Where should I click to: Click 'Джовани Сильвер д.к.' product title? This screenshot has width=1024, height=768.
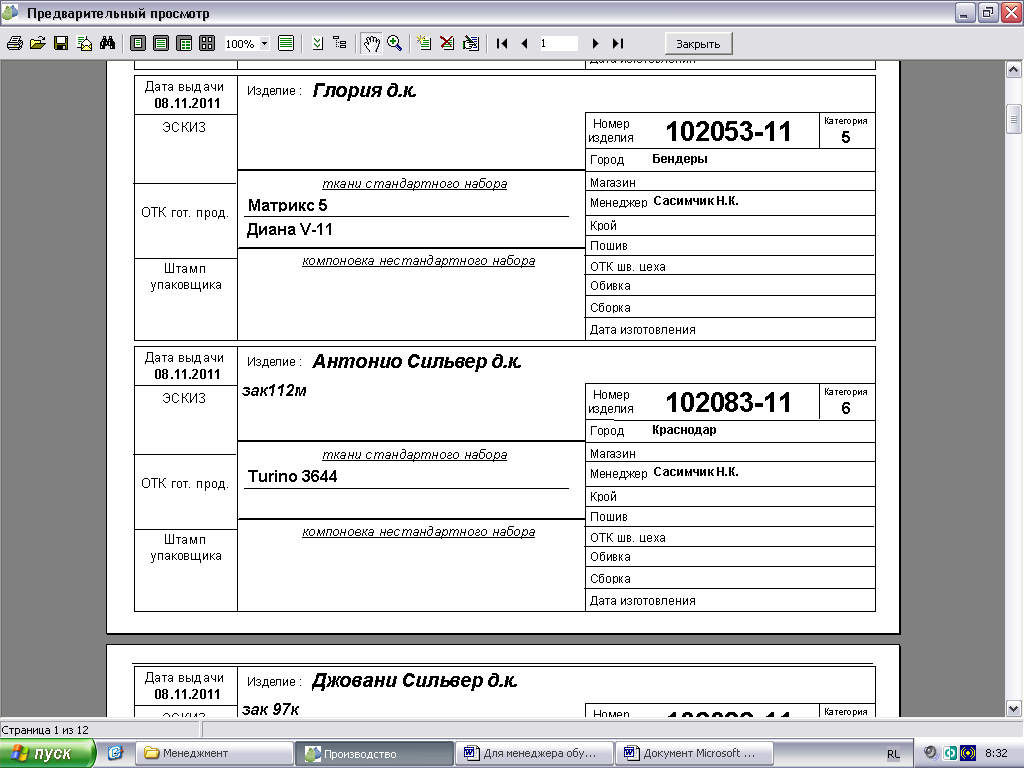pos(415,680)
